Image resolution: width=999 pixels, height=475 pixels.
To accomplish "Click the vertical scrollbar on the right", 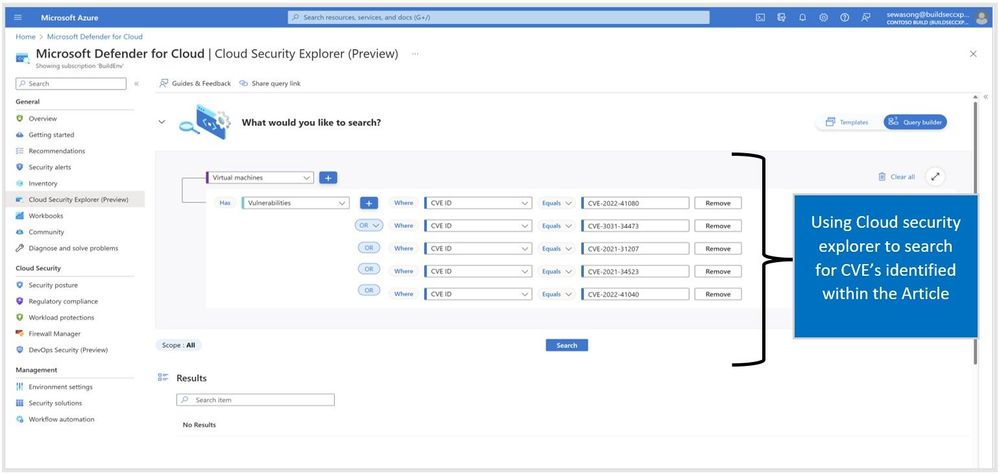I will [x=975, y=232].
